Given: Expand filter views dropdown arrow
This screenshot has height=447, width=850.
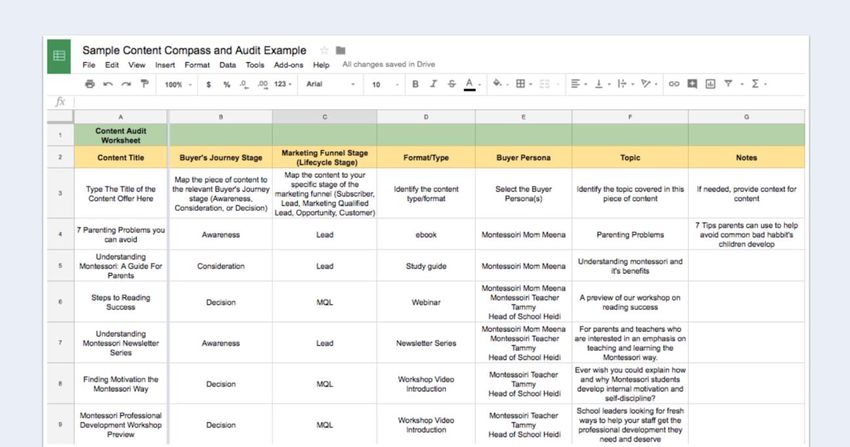Looking at the screenshot, I should click(742, 85).
